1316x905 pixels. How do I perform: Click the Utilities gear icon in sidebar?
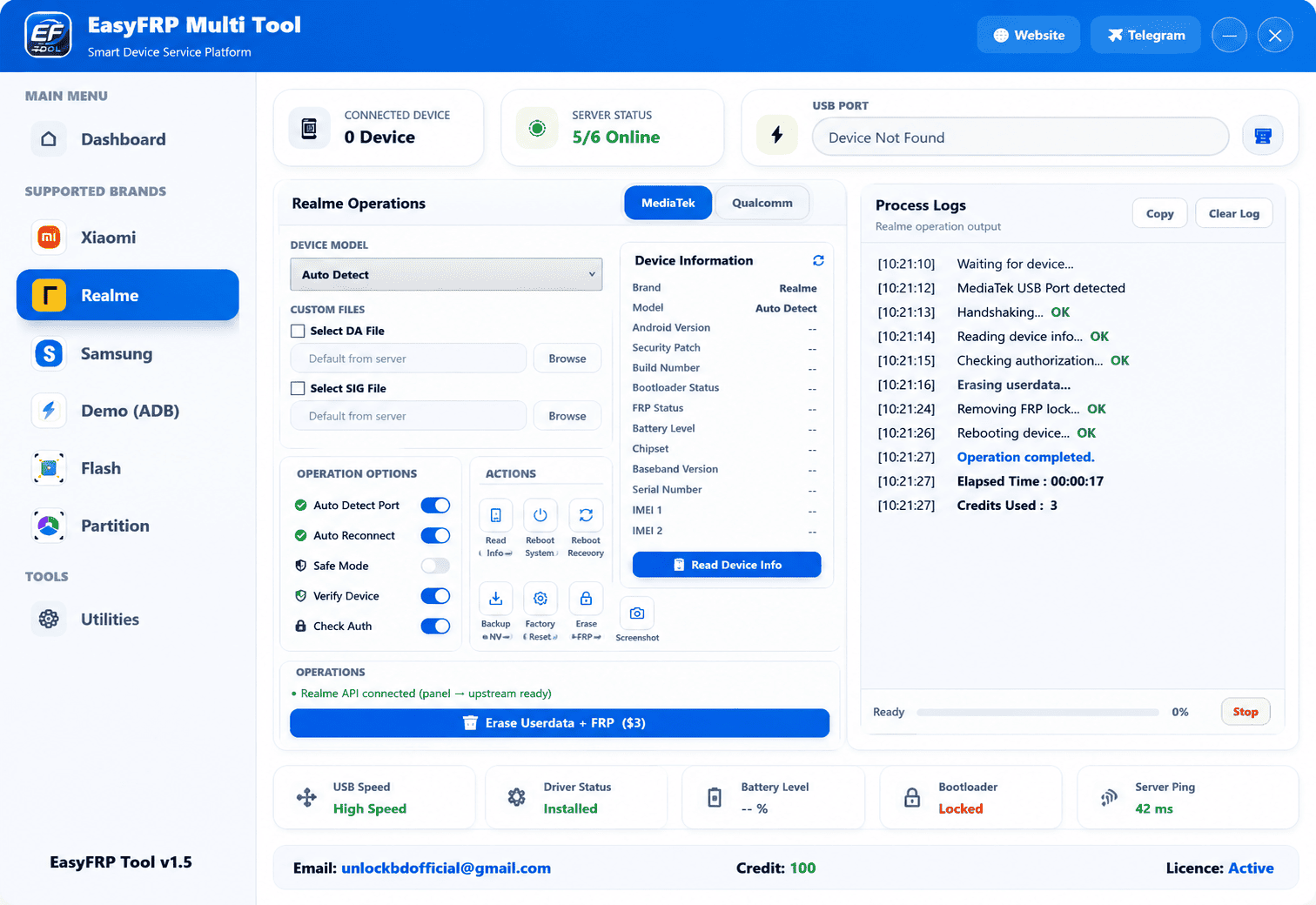pos(49,619)
